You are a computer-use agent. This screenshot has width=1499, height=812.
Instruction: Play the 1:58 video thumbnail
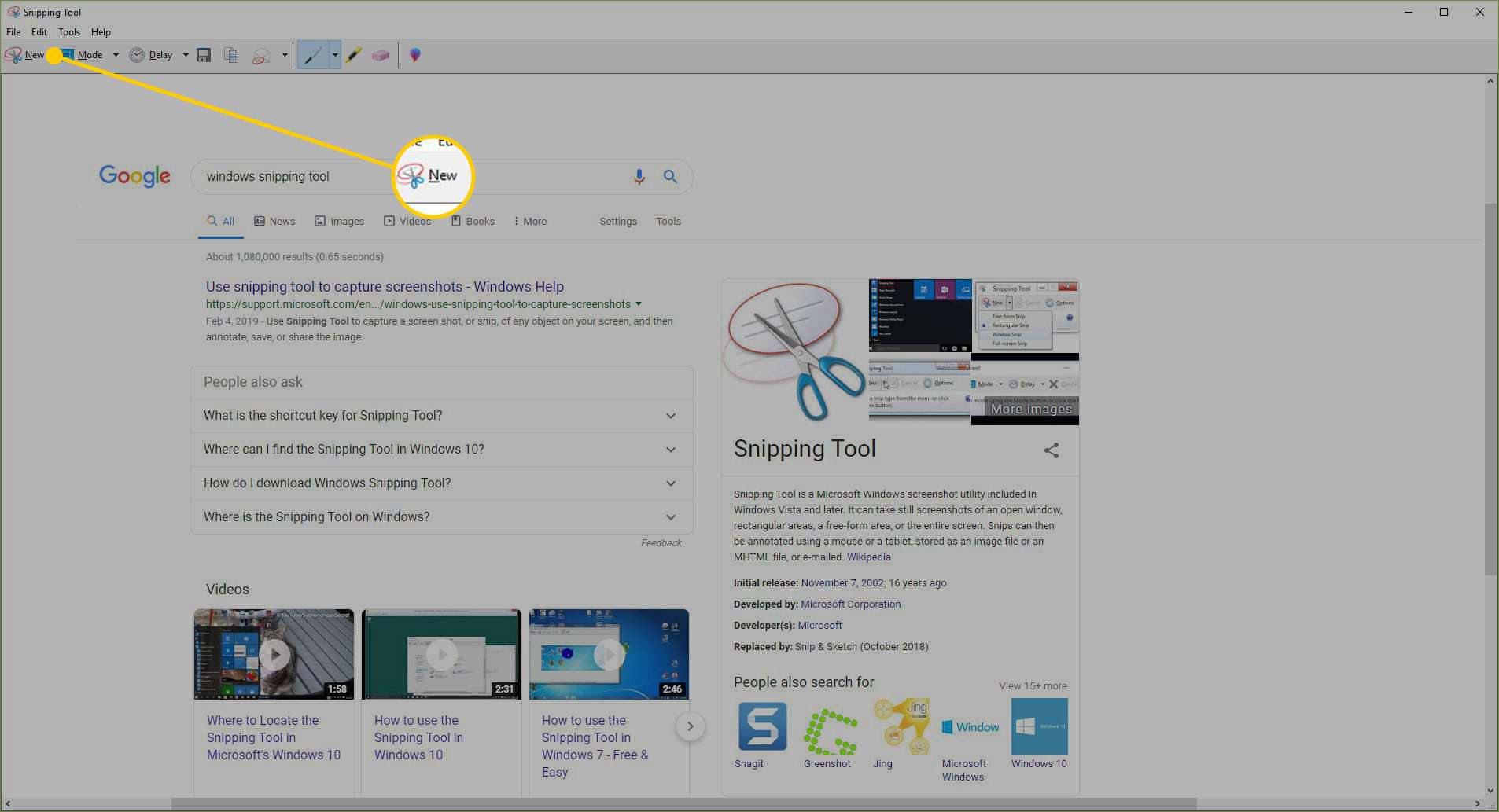pyautogui.click(x=274, y=654)
